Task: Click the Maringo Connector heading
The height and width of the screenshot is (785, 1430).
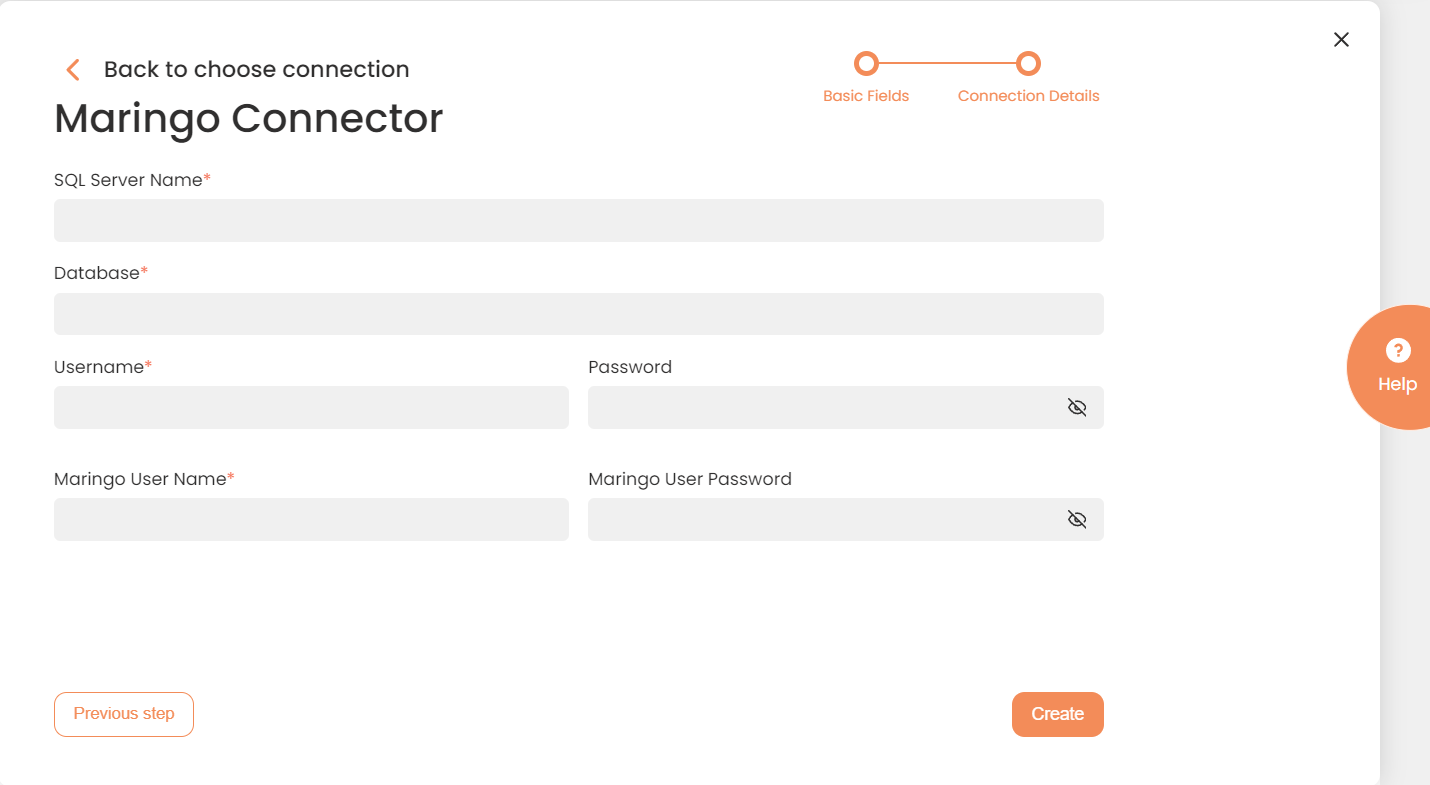Action: (x=248, y=118)
